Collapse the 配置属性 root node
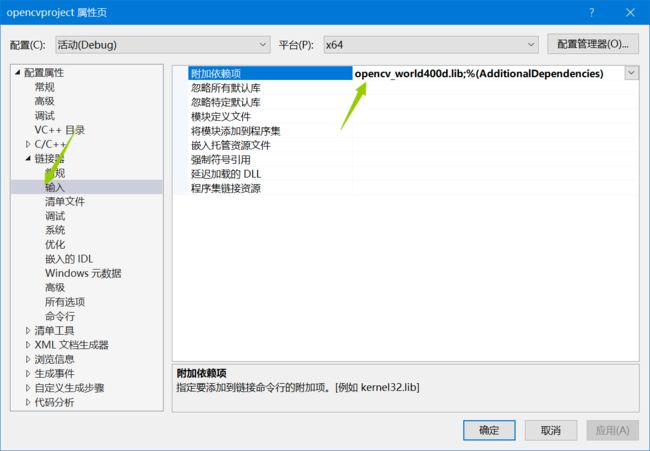The width and height of the screenshot is (650, 451). (17, 73)
